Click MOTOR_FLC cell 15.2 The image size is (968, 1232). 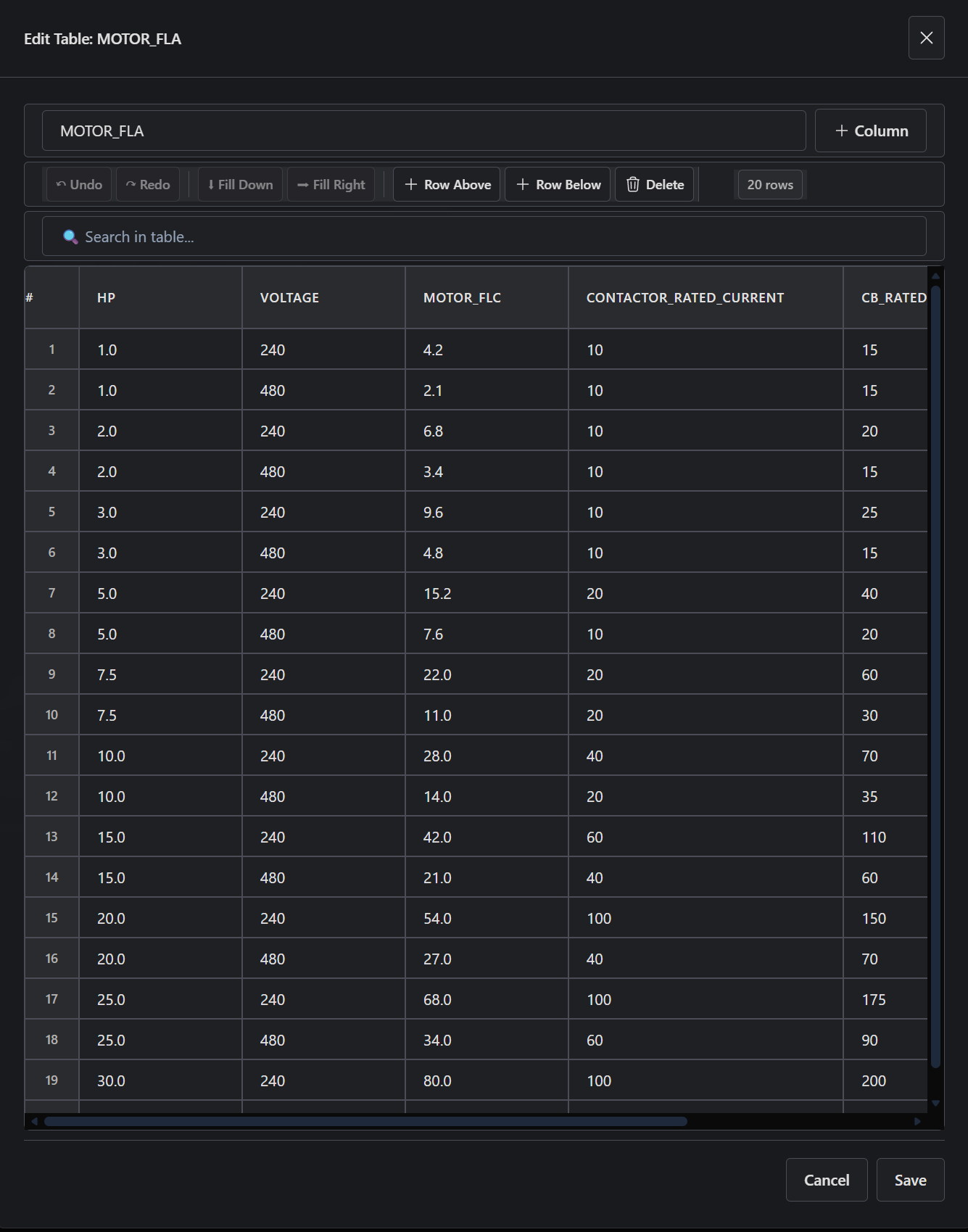(x=487, y=593)
